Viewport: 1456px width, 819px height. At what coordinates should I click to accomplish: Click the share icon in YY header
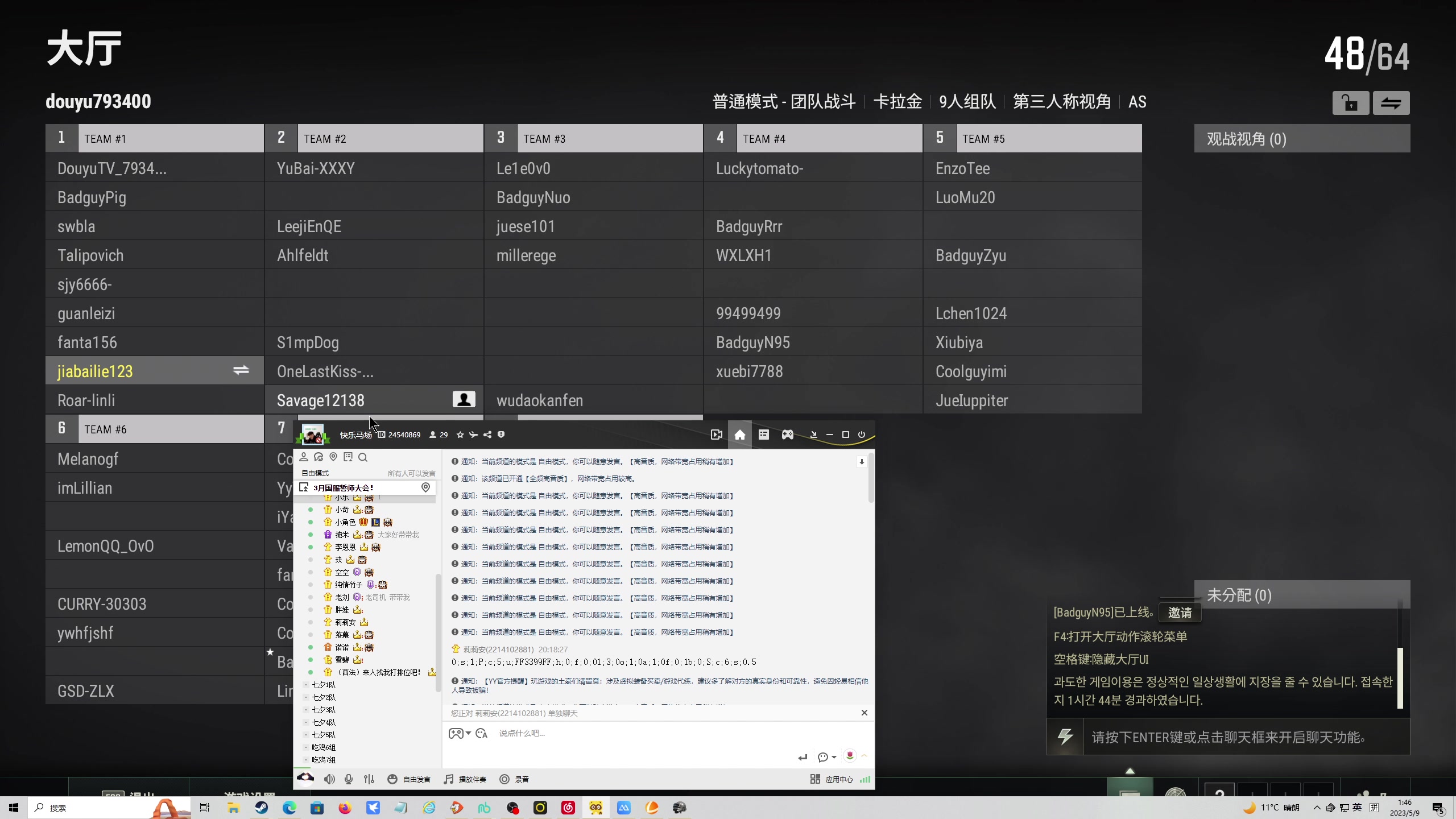[487, 435]
